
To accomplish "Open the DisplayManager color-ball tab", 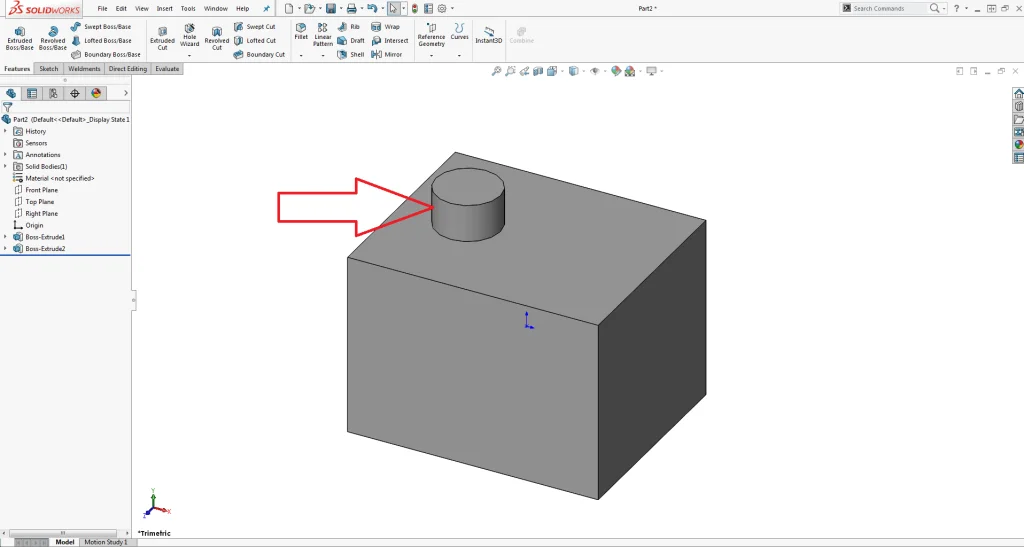I will click(96, 93).
